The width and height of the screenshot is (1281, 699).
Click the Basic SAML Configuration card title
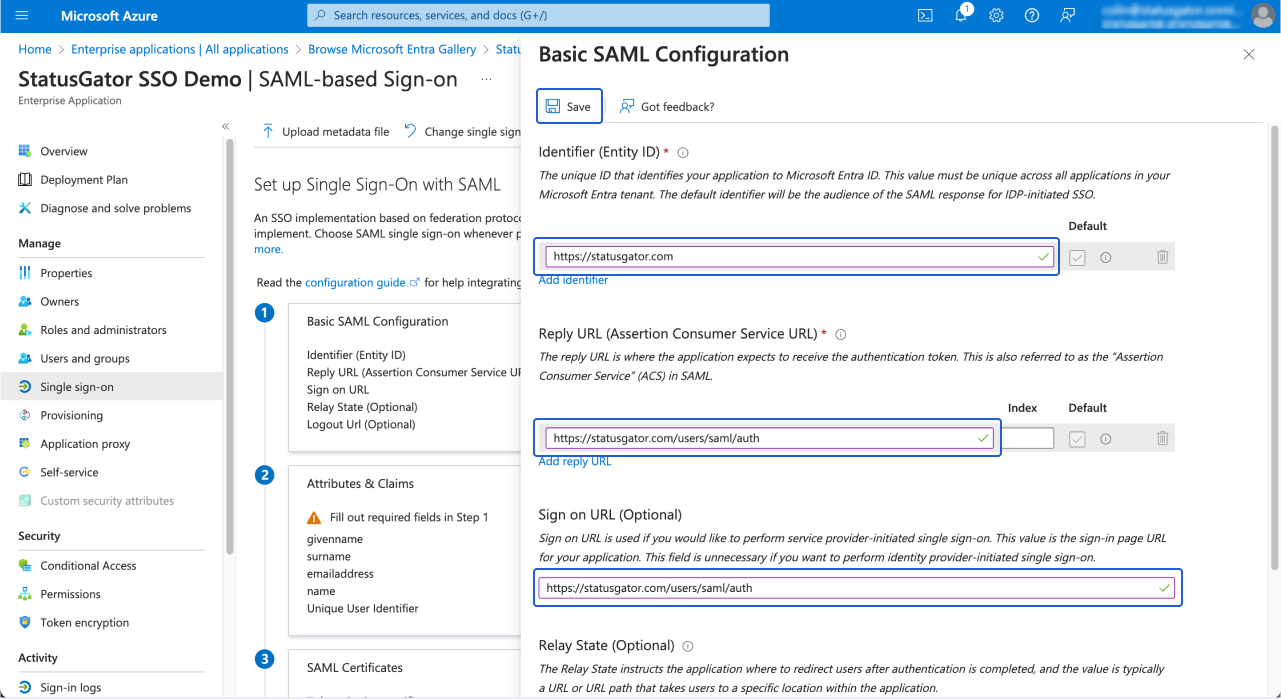point(378,322)
